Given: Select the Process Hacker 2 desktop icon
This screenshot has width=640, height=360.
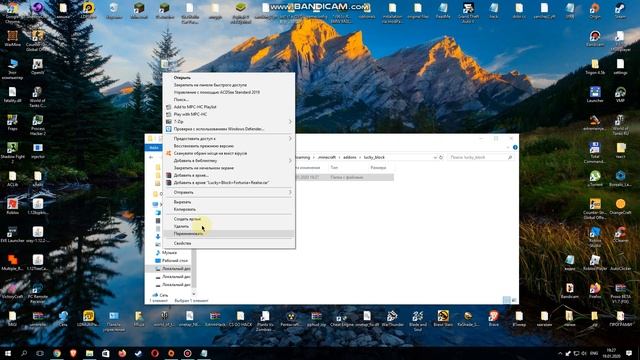Looking at the screenshot, I should coord(38,125).
